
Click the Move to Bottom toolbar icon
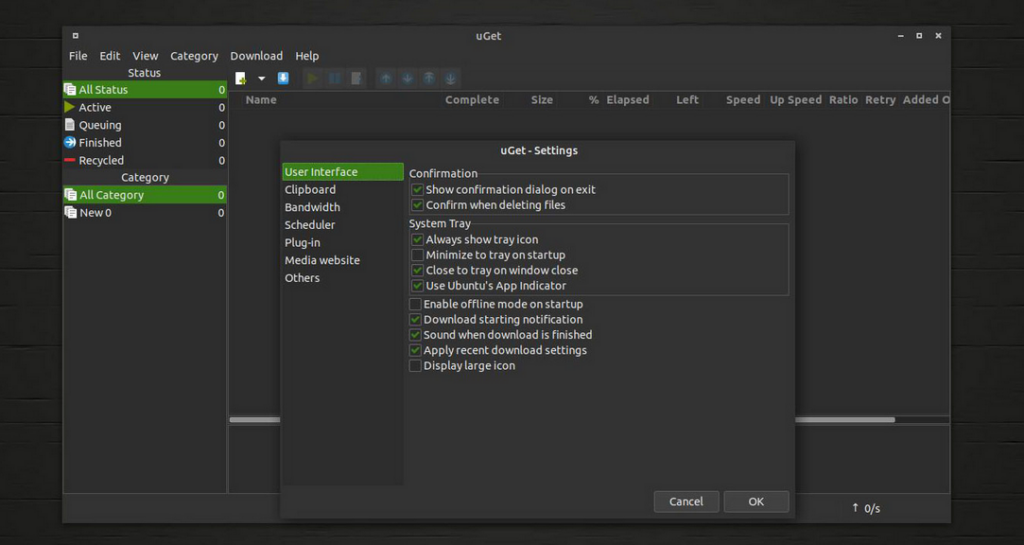451,78
